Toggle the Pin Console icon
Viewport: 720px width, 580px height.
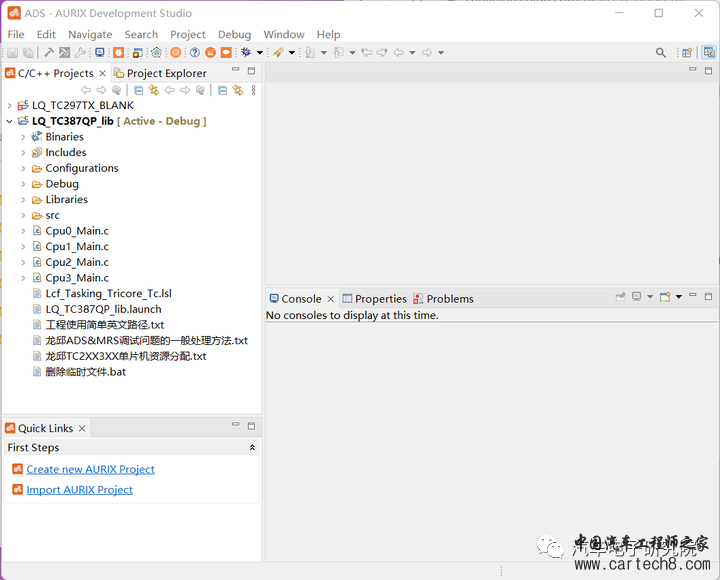620,297
